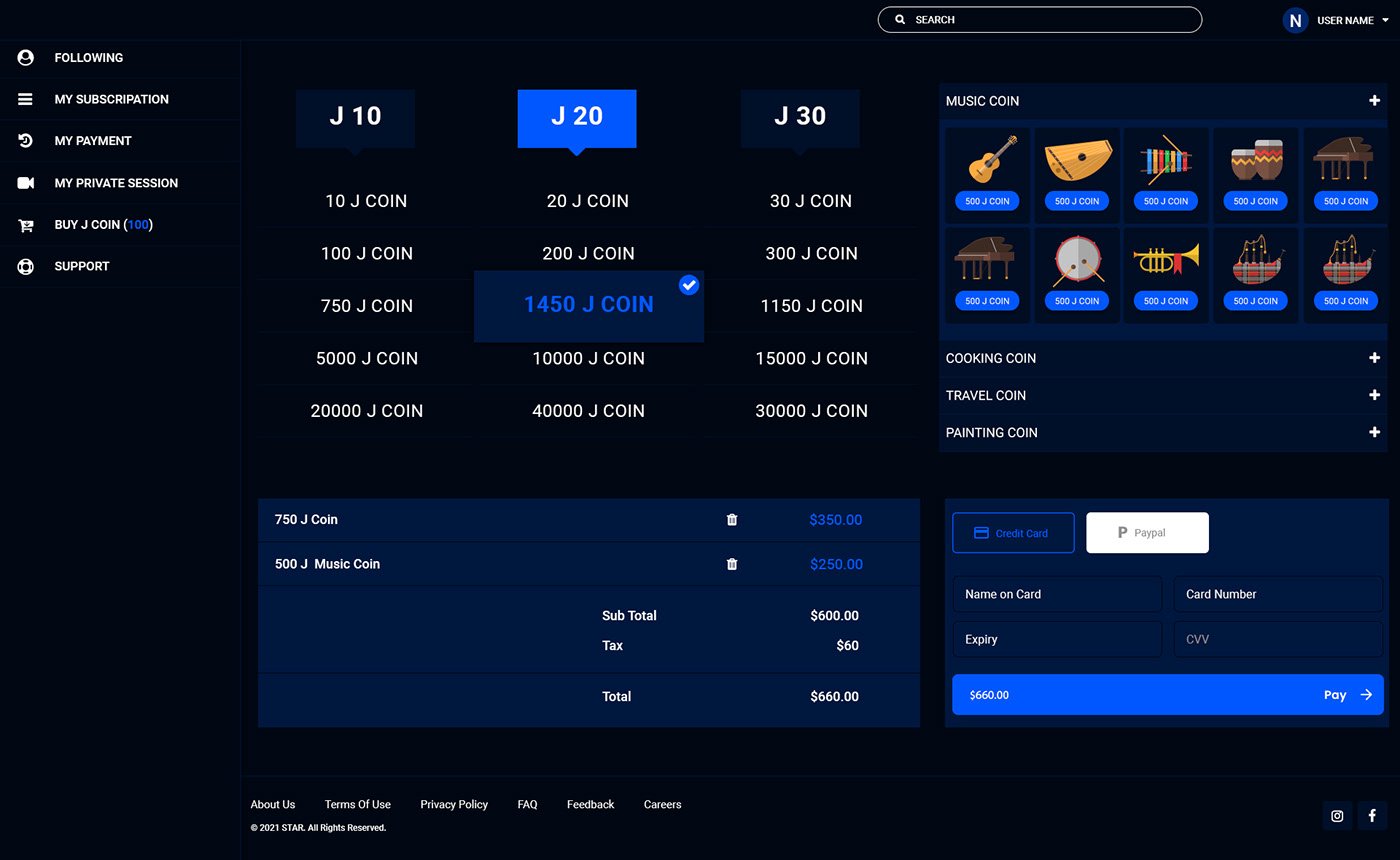Screen dimensions: 1400x860
Task: Expand the Travel Coin section
Action: tap(1374, 395)
